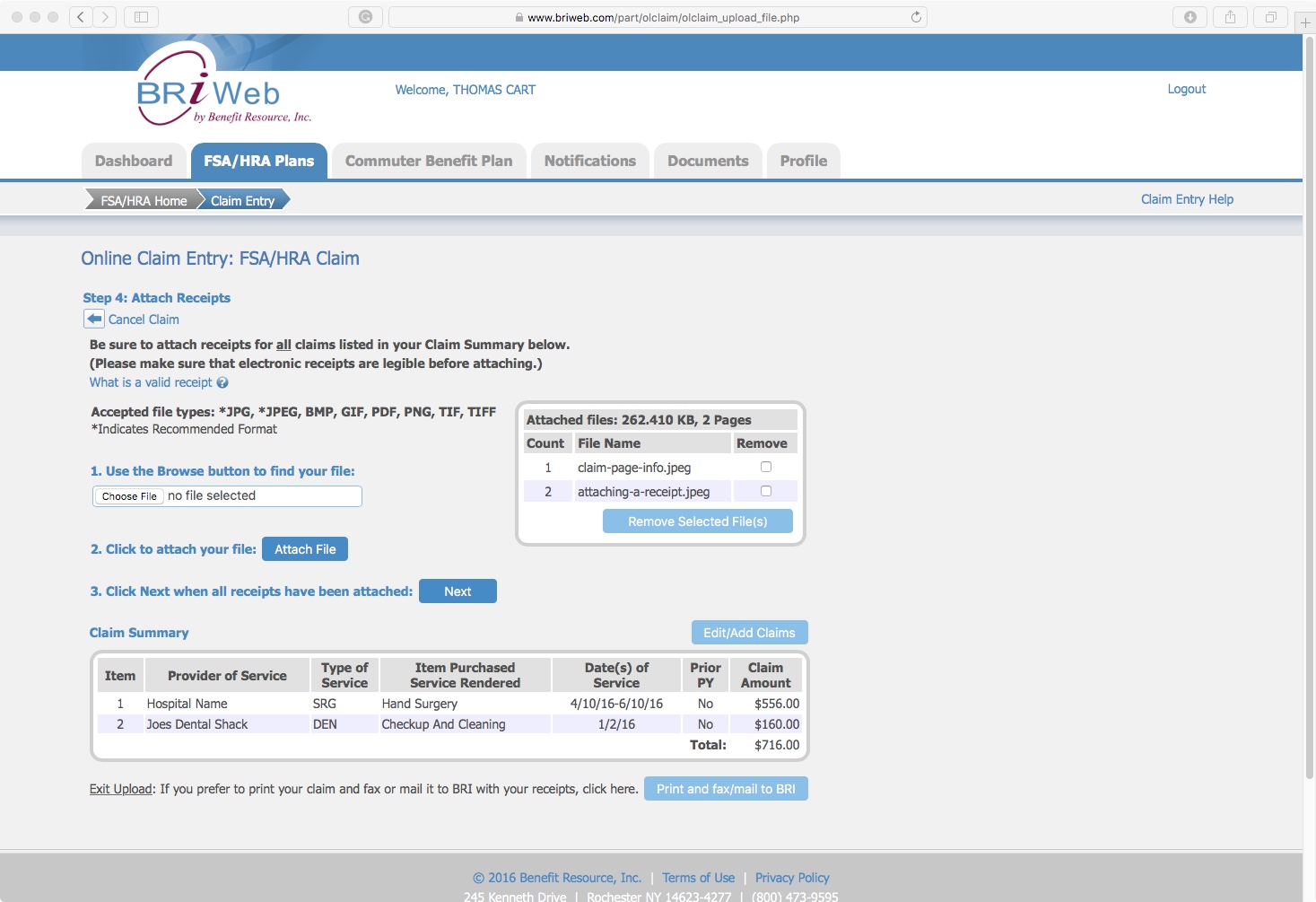1316x902 pixels.
Task: Click the blue back arrow beside Cancel Claim
Action: [94, 319]
